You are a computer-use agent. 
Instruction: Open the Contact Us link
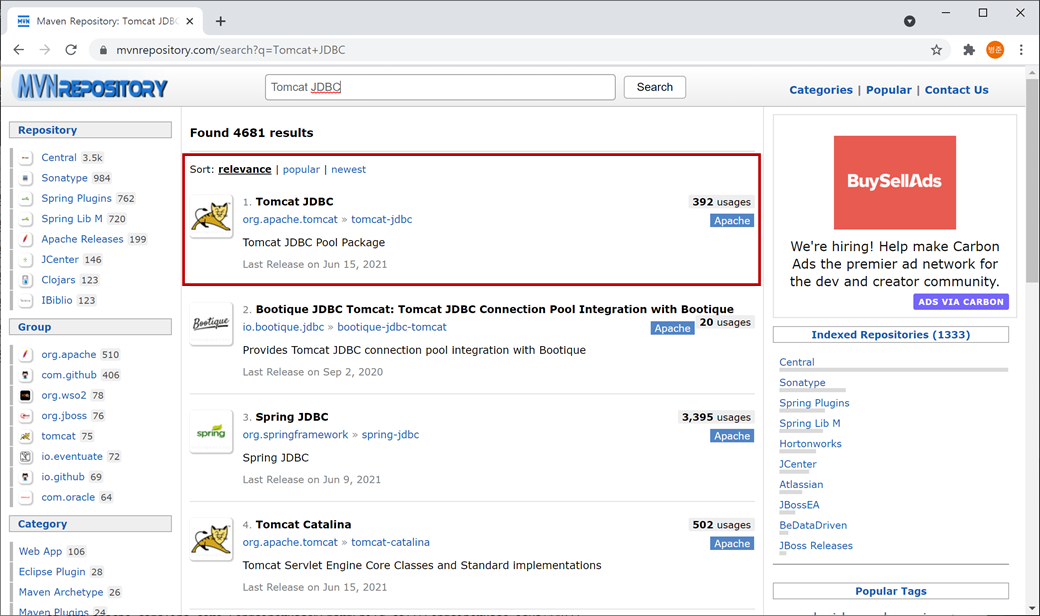pyautogui.click(x=956, y=90)
